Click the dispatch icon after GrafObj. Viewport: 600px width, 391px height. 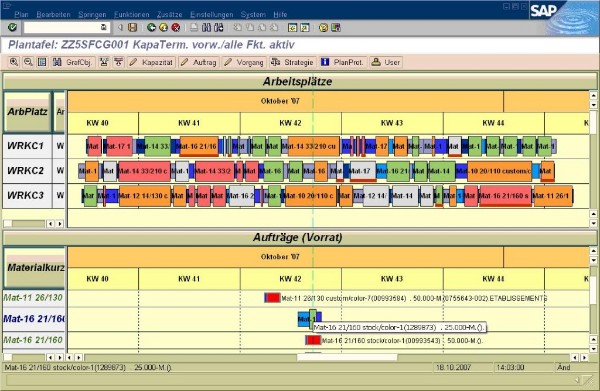[x=104, y=62]
